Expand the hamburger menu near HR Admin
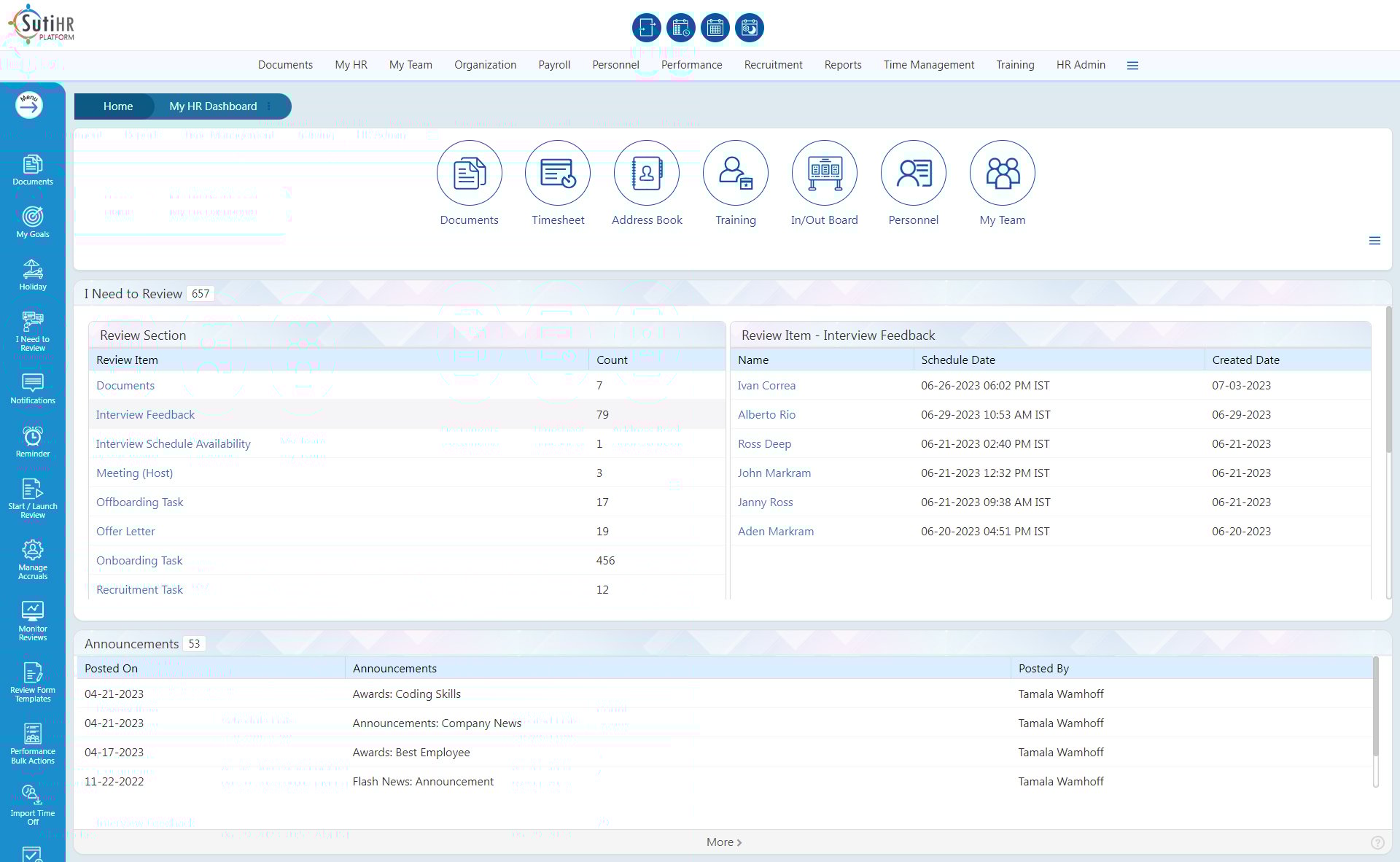 (1132, 65)
